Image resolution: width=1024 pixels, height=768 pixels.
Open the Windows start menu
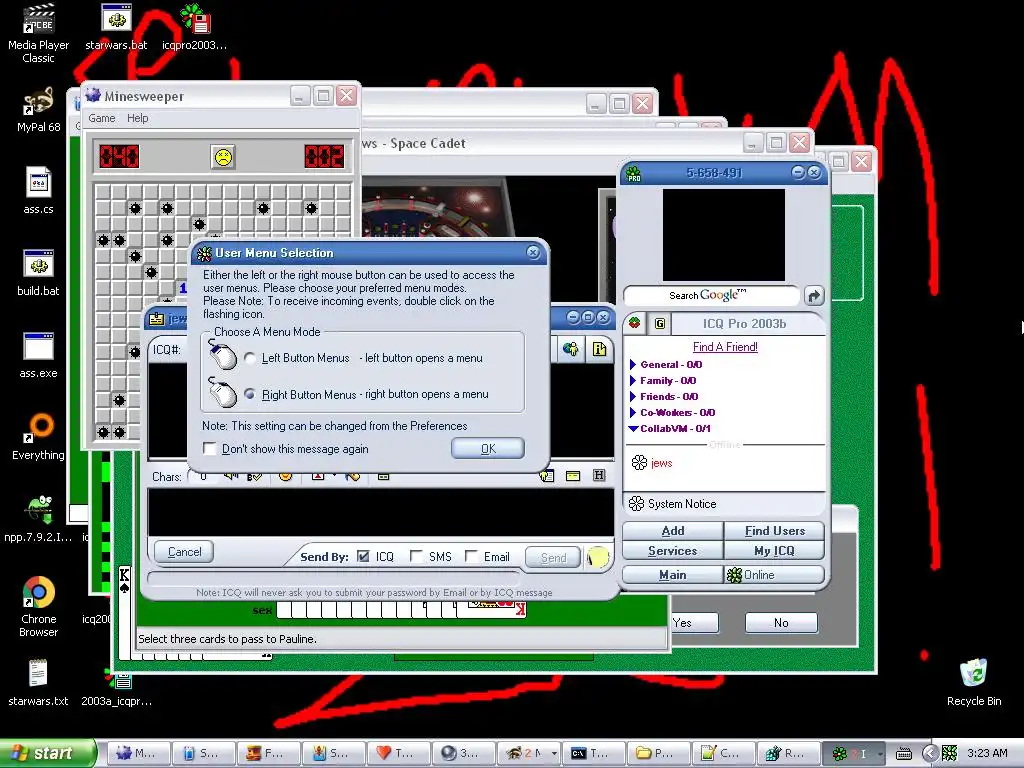47,753
